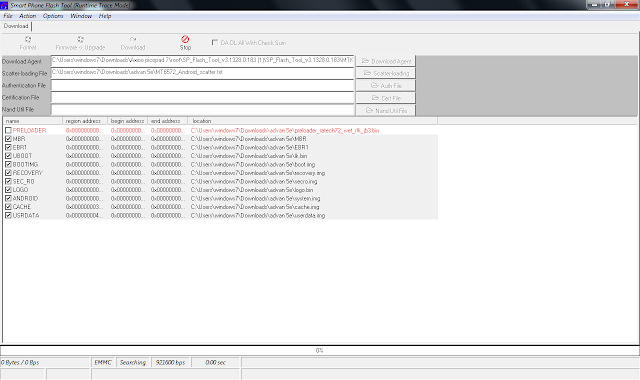The width and height of the screenshot is (640, 380).
Task: Uncheck the UBOOT partition checkbox
Action: (x=8, y=156)
